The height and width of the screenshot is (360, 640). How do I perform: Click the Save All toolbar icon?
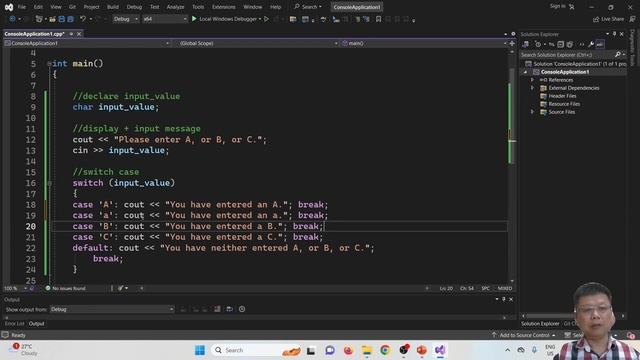70,19
